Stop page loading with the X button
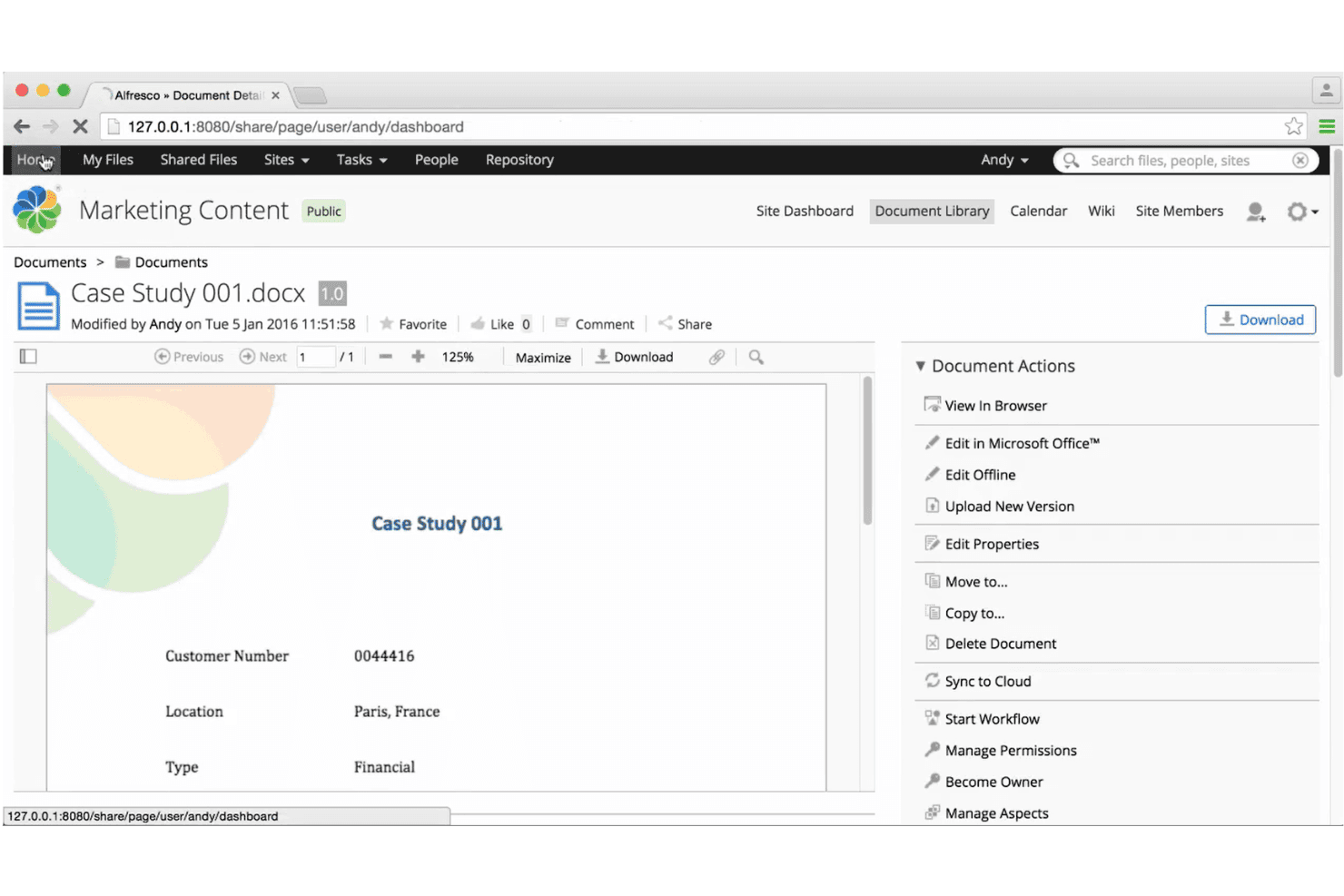 [80, 126]
